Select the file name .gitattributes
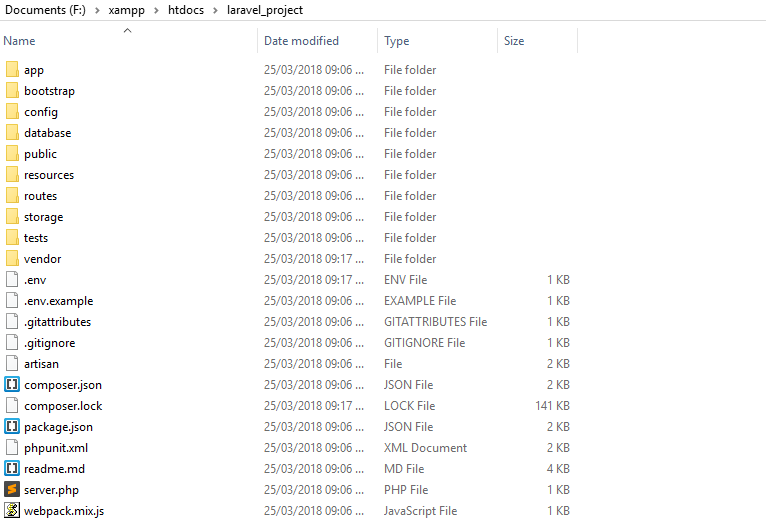This screenshot has width=766, height=527. [x=57, y=322]
